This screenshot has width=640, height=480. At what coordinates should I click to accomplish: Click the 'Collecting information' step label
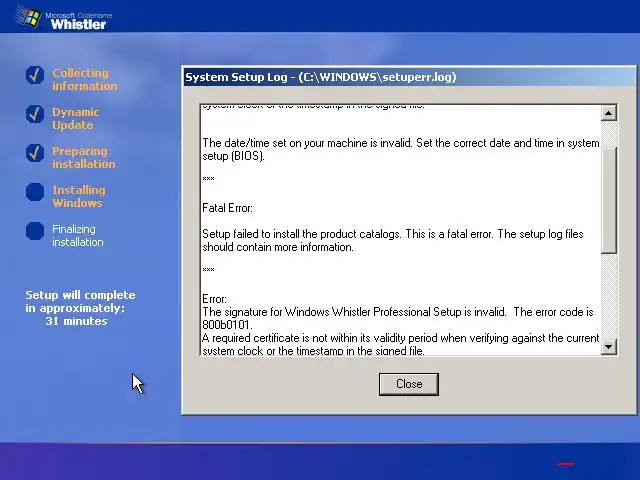84,80
